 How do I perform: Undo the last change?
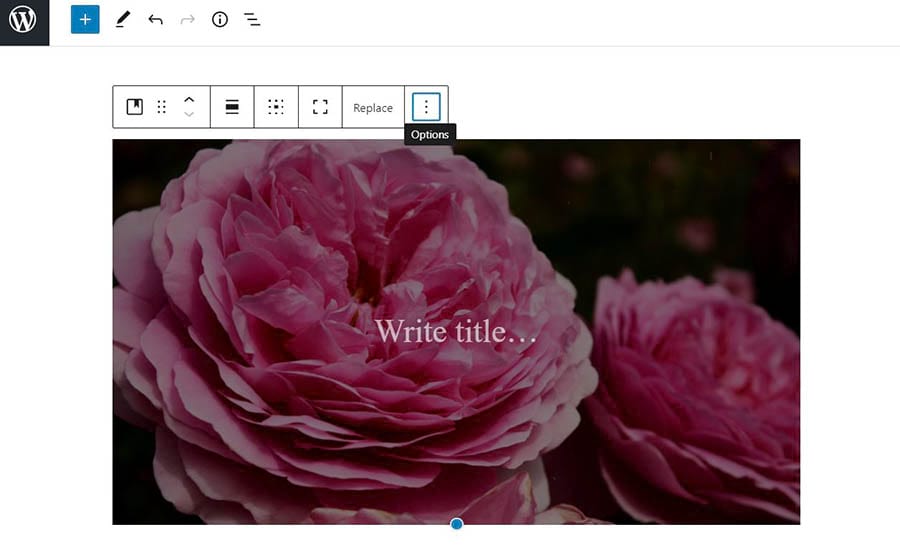click(x=155, y=20)
